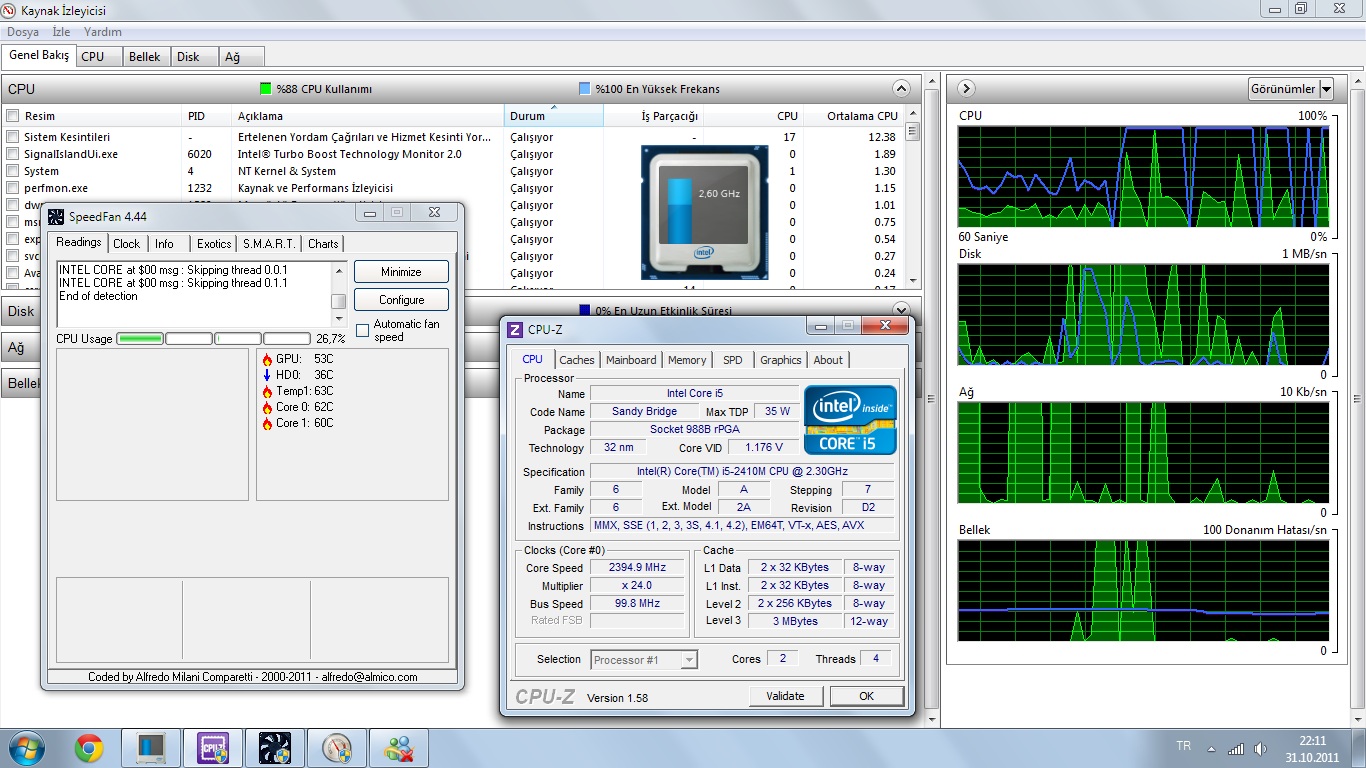The height and width of the screenshot is (768, 1366).
Task: Click OK in the CPU-Z window
Action: pyautogui.click(x=866, y=696)
